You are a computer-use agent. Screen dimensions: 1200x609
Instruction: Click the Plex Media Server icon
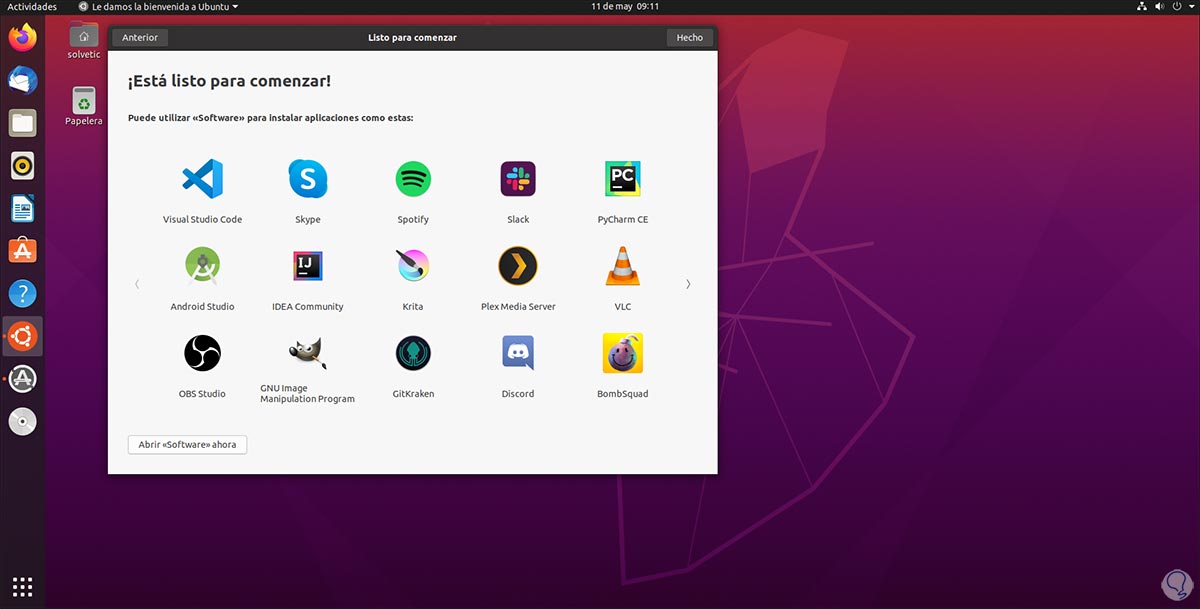[x=518, y=267]
